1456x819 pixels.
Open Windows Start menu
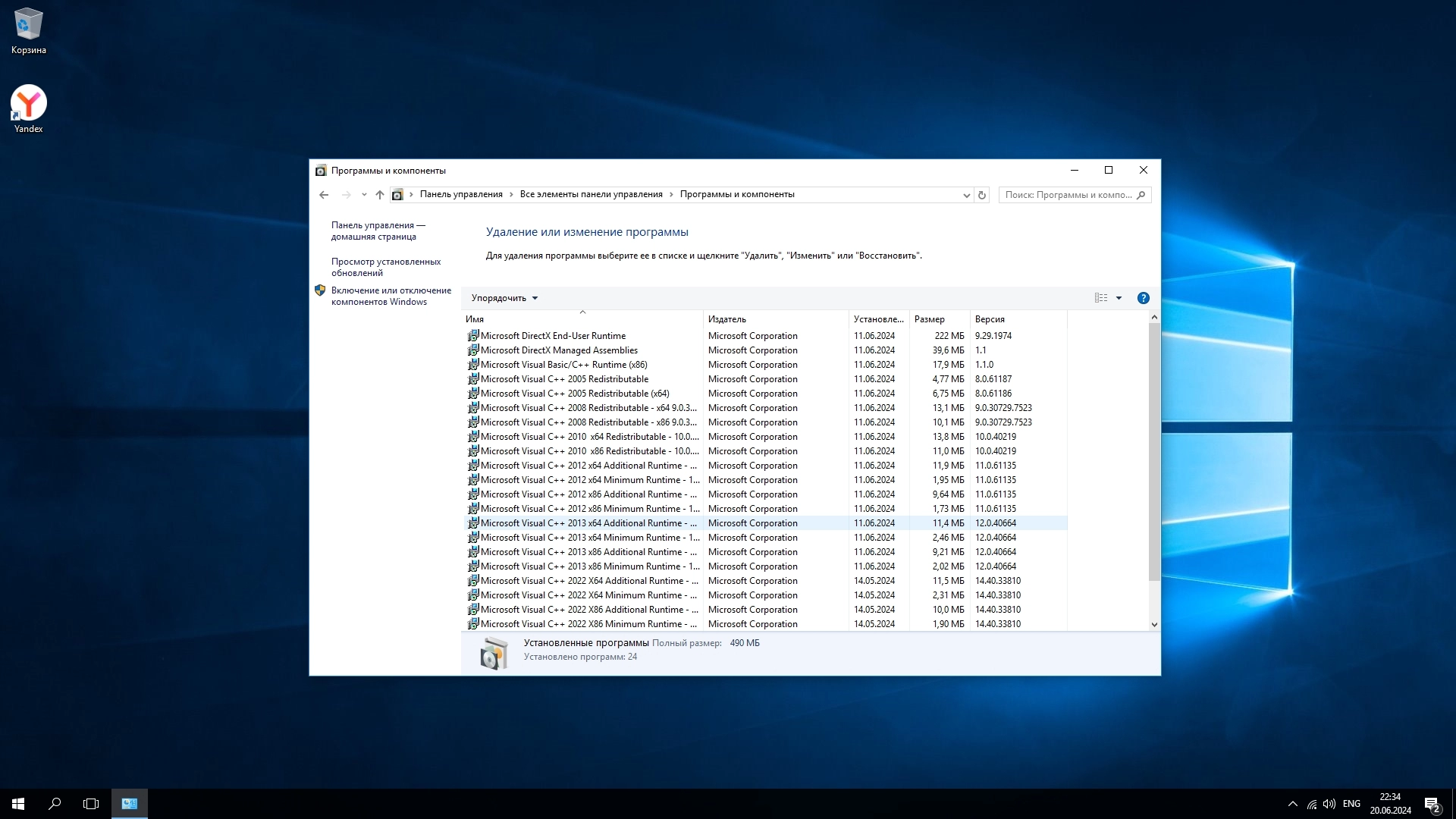[18, 804]
